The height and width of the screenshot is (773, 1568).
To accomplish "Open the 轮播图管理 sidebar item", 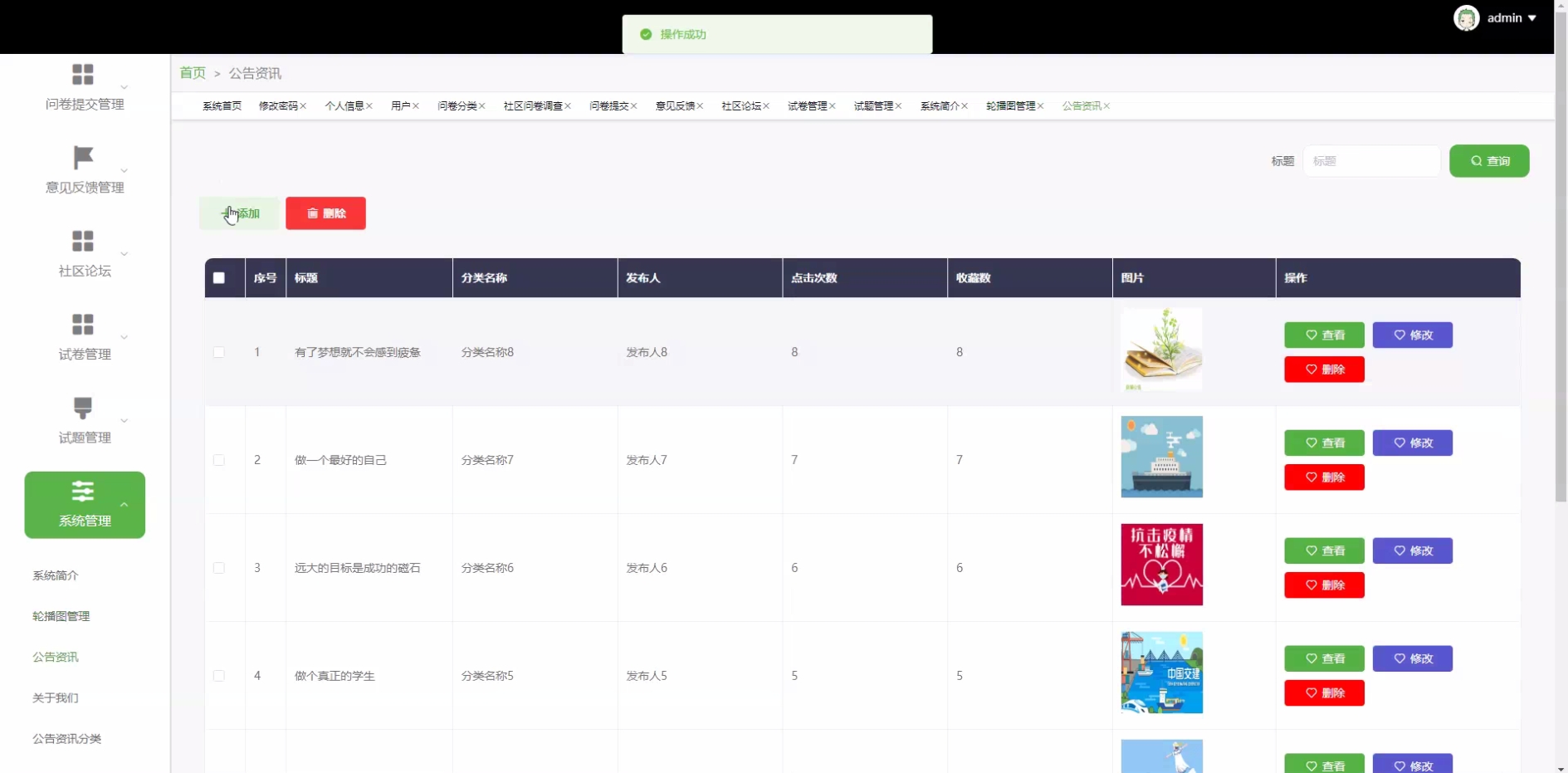I will tap(61, 616).
